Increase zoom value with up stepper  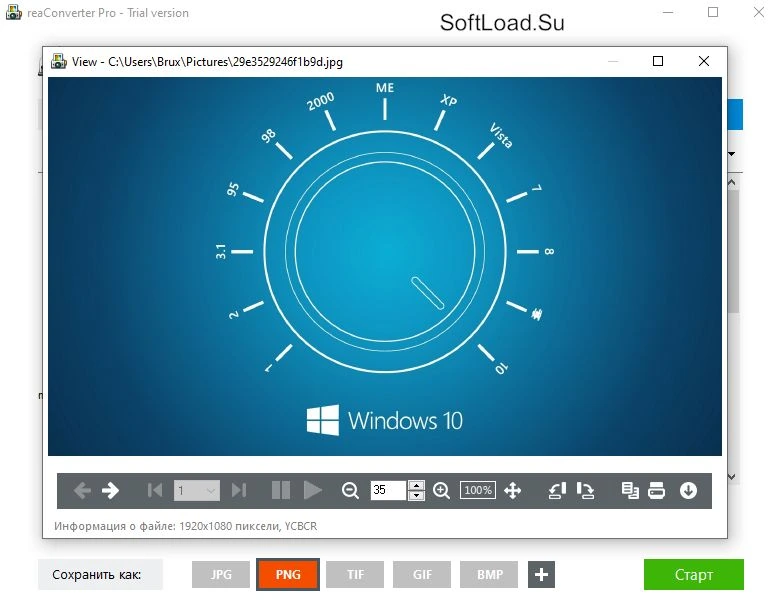(416, 485)
